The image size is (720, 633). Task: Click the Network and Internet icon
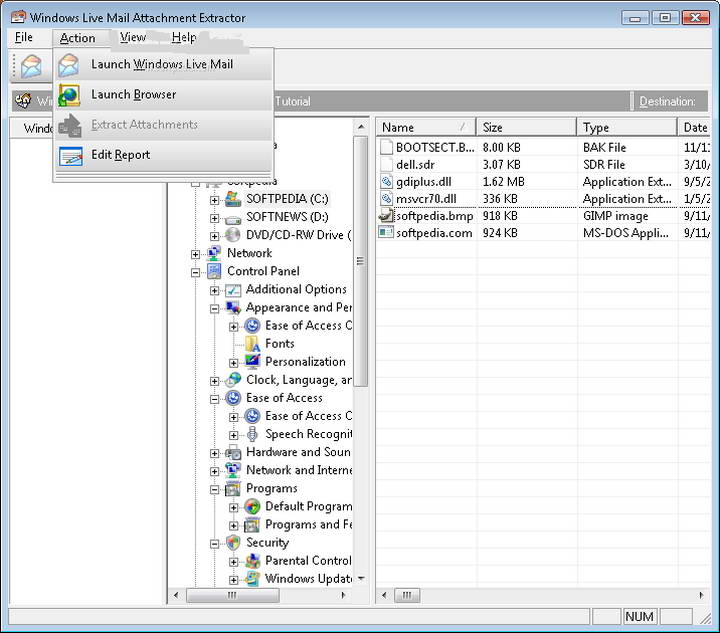pyautogui.click(x=233, y=471)
